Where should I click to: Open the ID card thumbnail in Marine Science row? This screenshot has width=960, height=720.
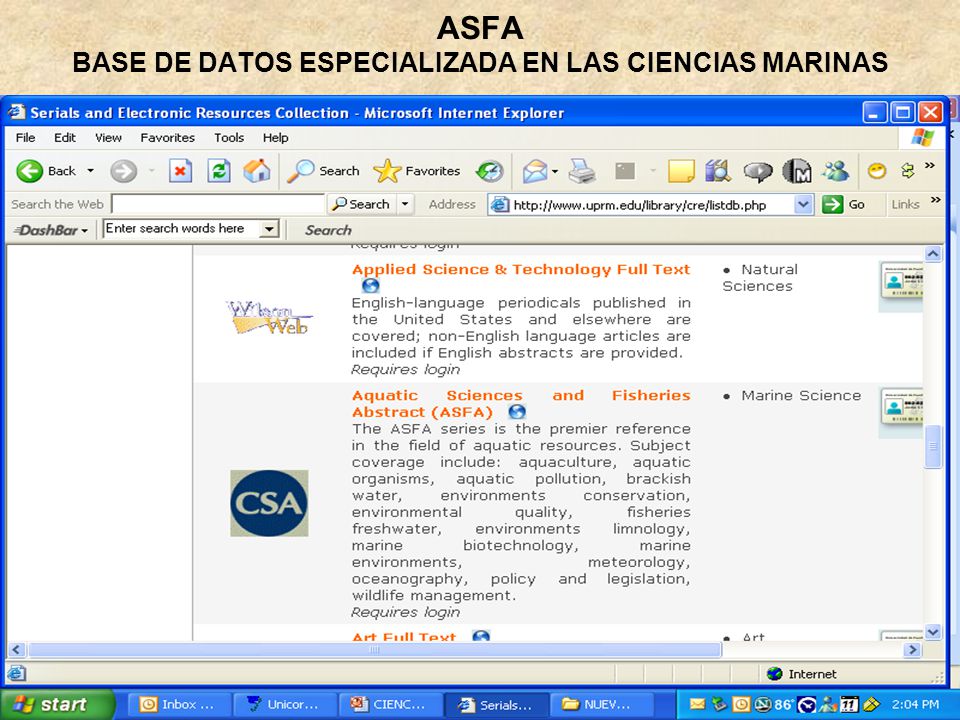pos(901,411)
